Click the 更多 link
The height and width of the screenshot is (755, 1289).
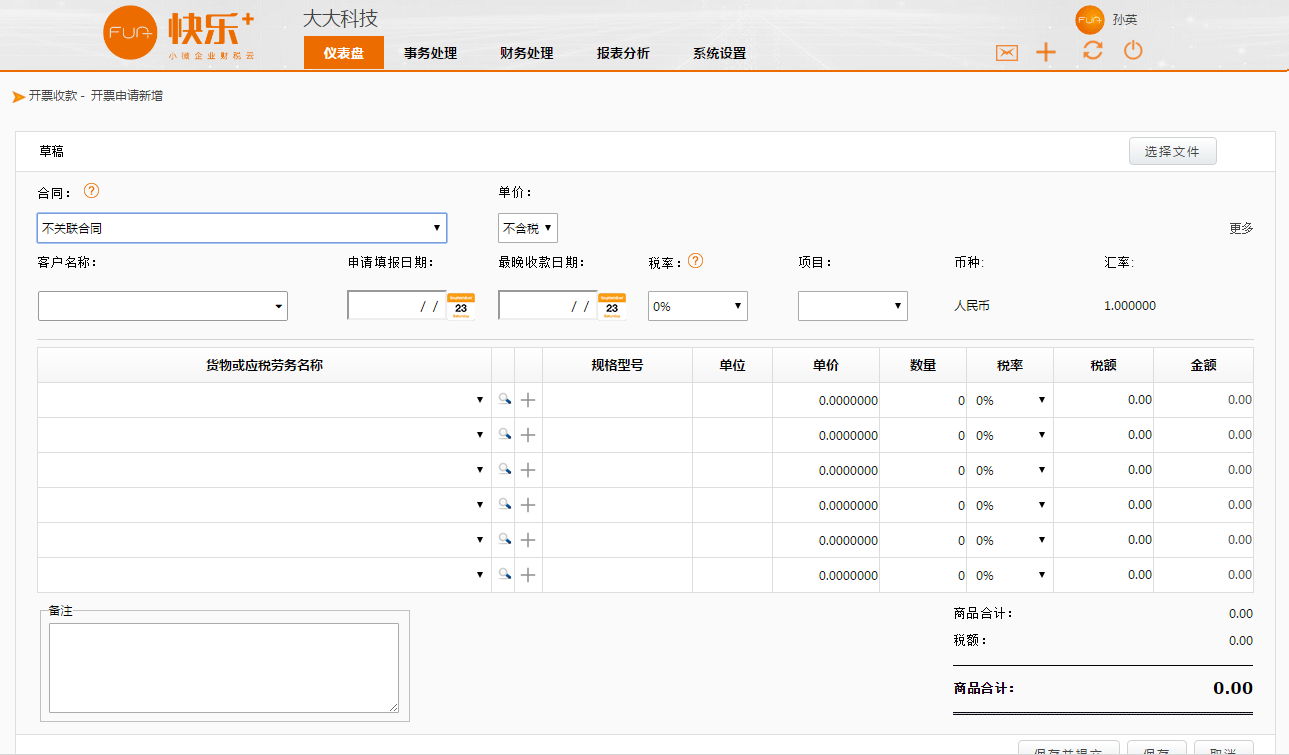1241,228
